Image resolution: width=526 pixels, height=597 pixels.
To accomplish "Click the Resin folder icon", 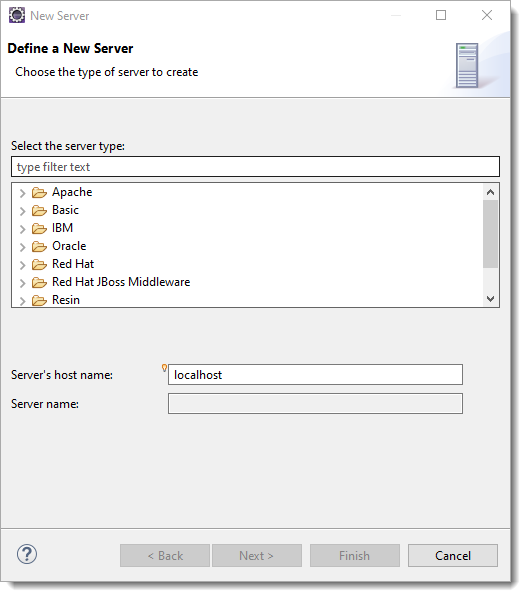I will coord(39,300).
